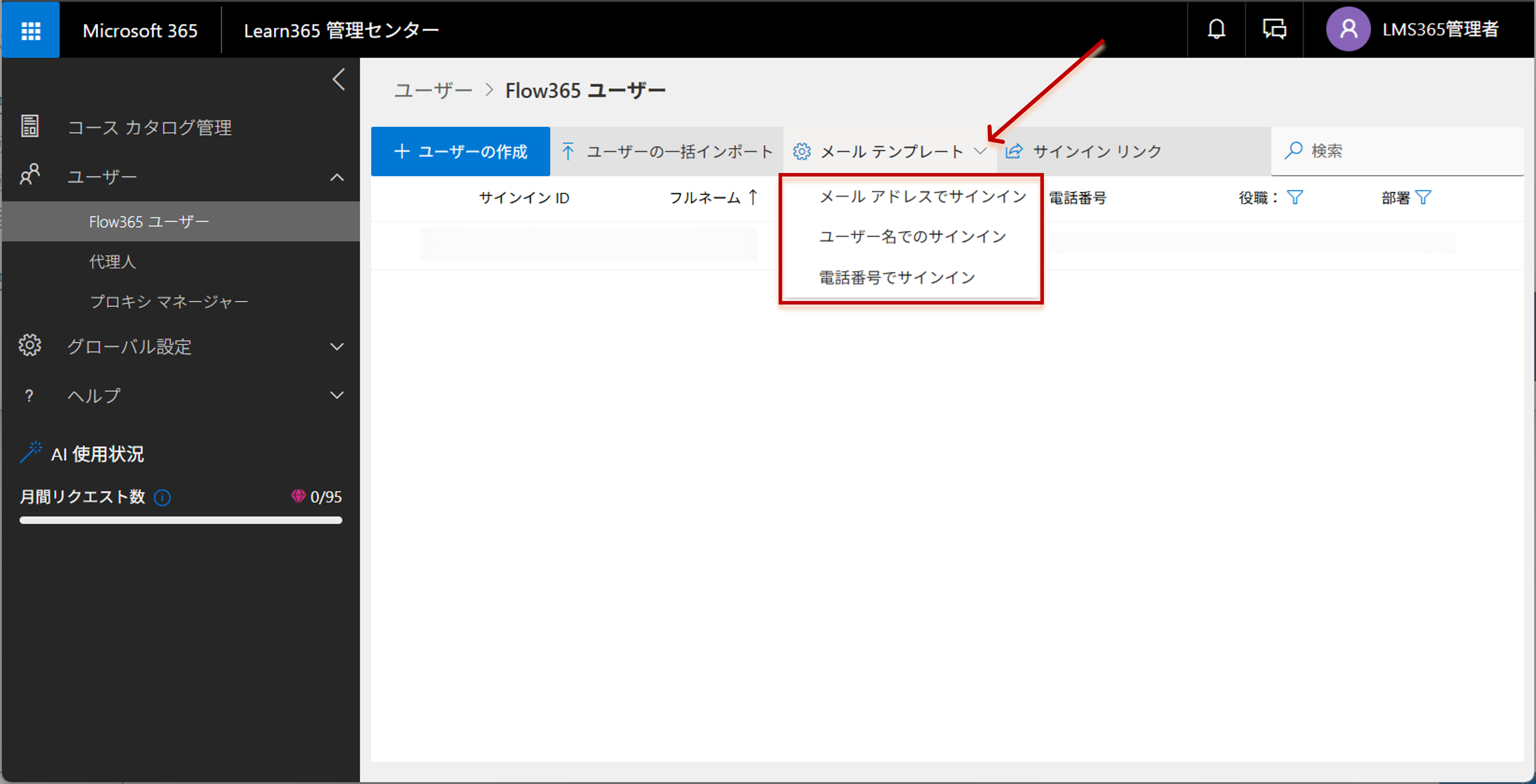Click the ユーザー breadcrumb link
The width and height of the screenshot is (1536, 784).
point(434,91)
